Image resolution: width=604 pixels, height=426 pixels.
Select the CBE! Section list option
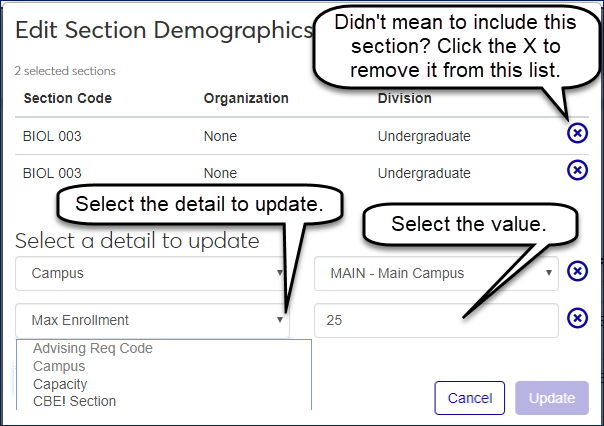coord(74,401)
